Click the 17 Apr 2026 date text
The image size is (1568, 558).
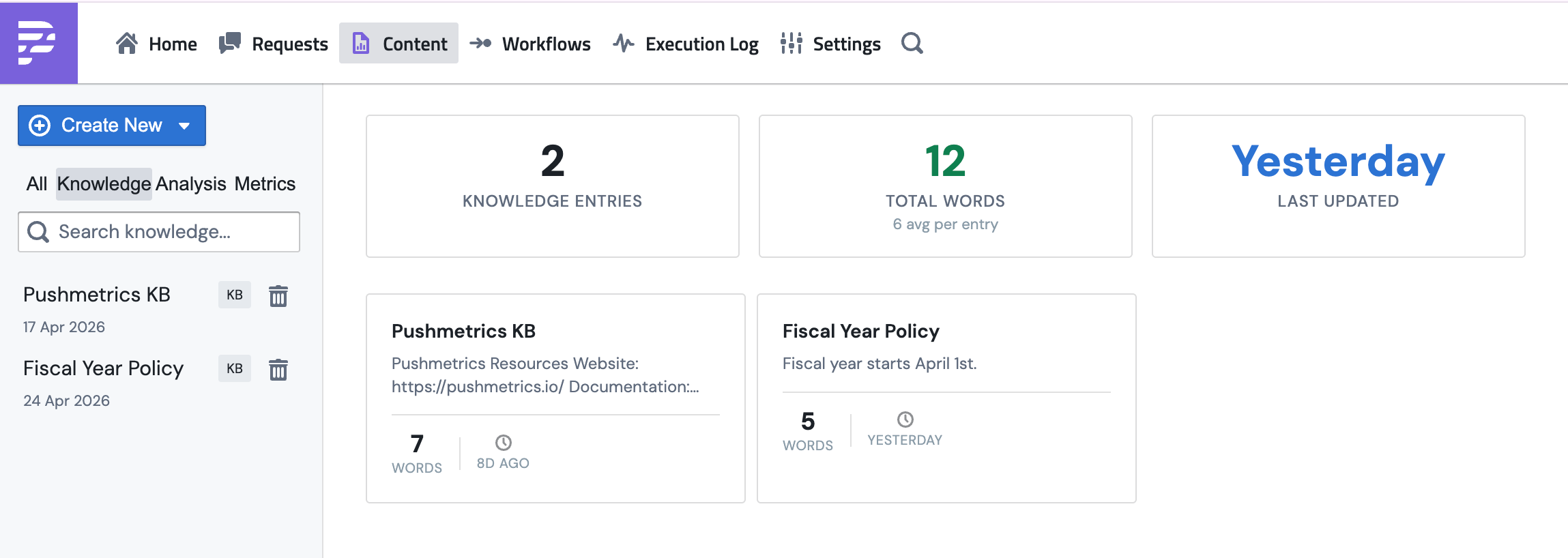tap(64, 327)
